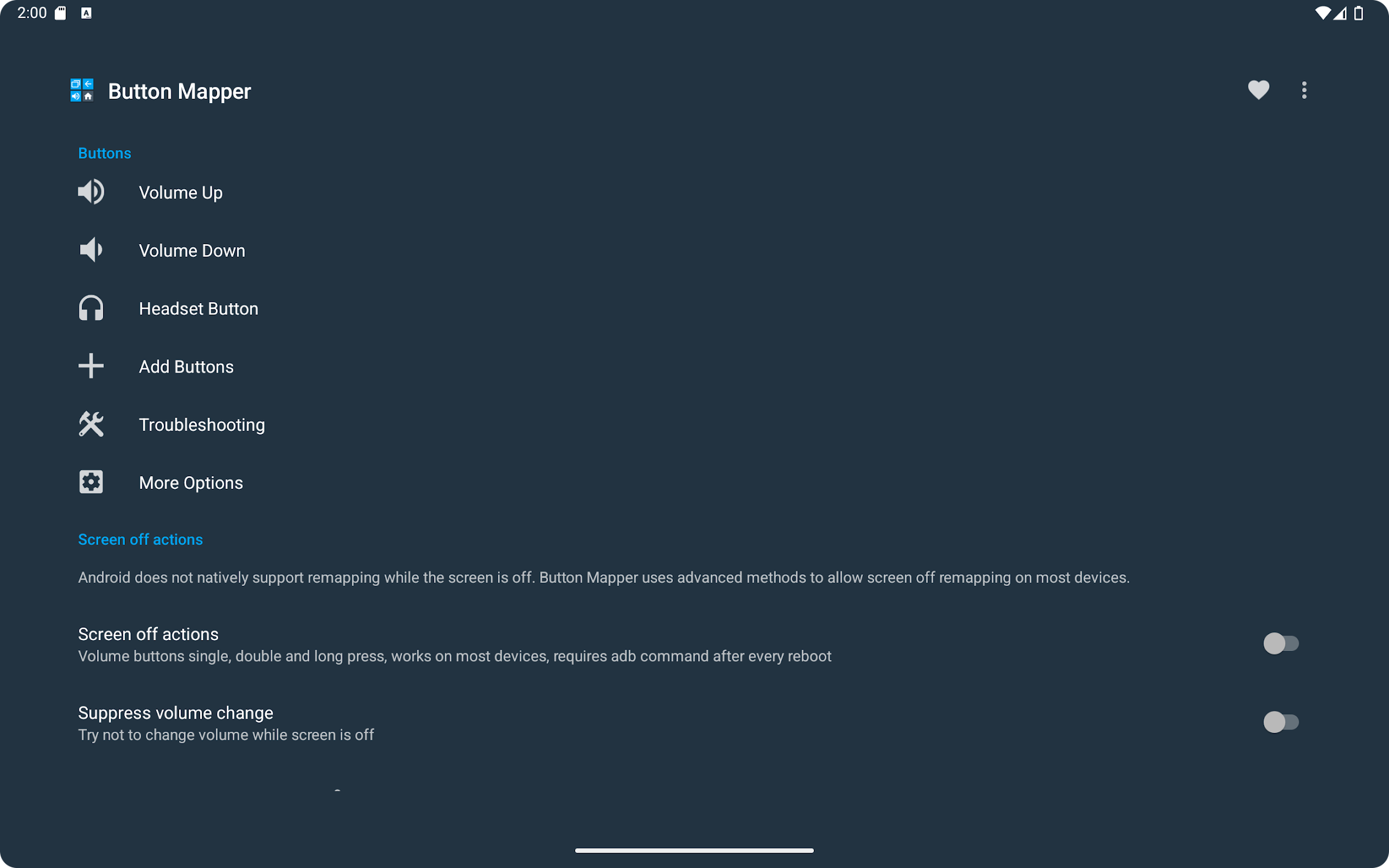The height and width of the screenshot is (868, 1389).
Task: Click the Headset Button icon
Action: [x=91, y=308]
